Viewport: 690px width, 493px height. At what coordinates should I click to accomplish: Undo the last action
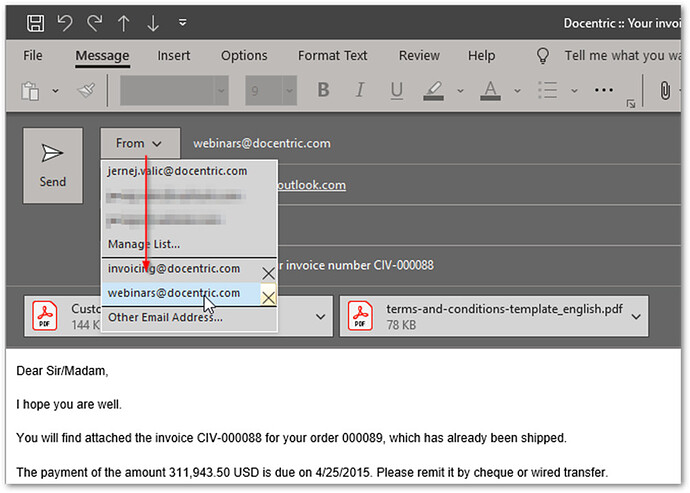point(65,22)
